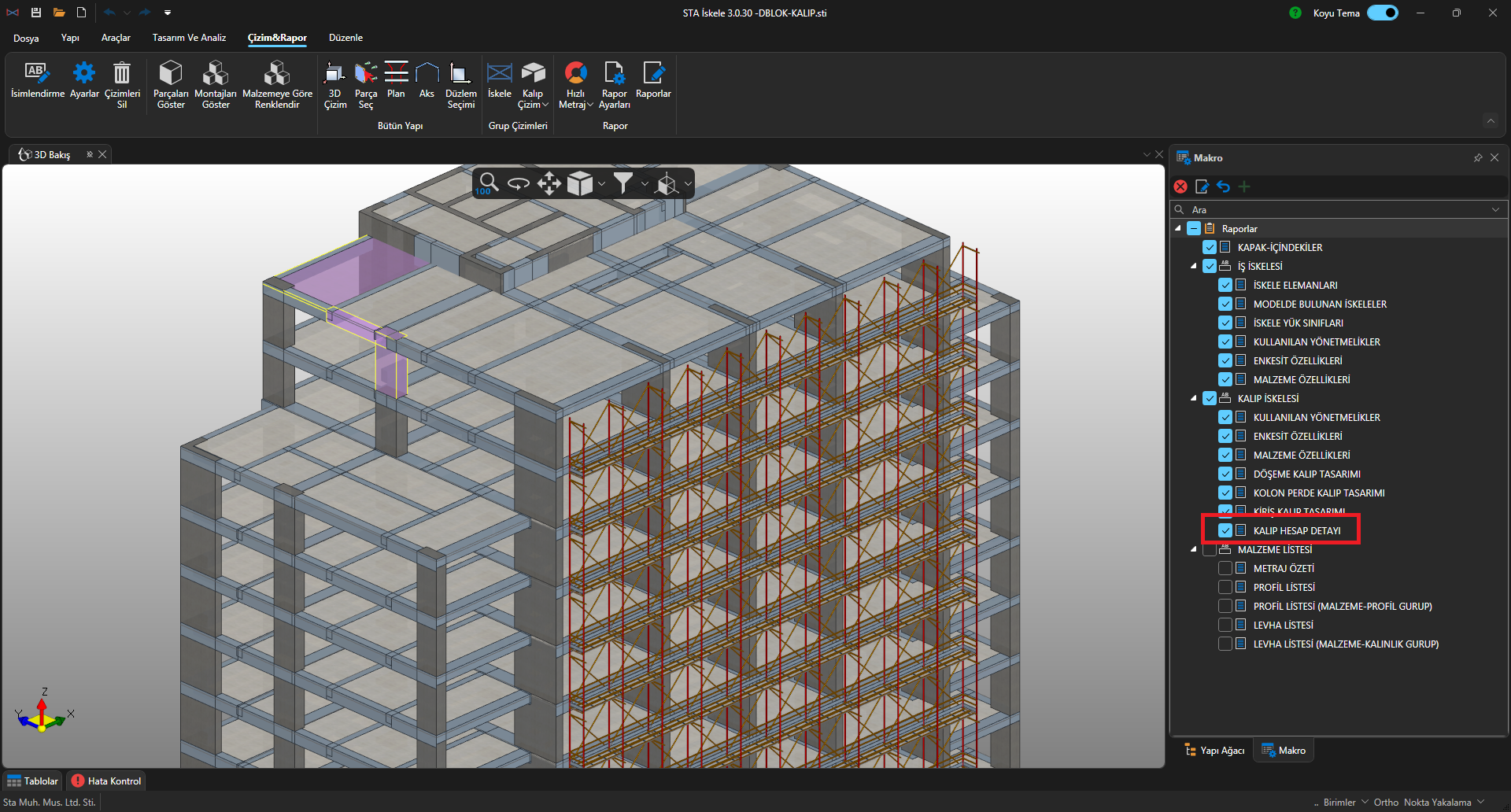Open Rapor Ayarları report settings
Screen dimensions: 1511x812
click(614, 74)
